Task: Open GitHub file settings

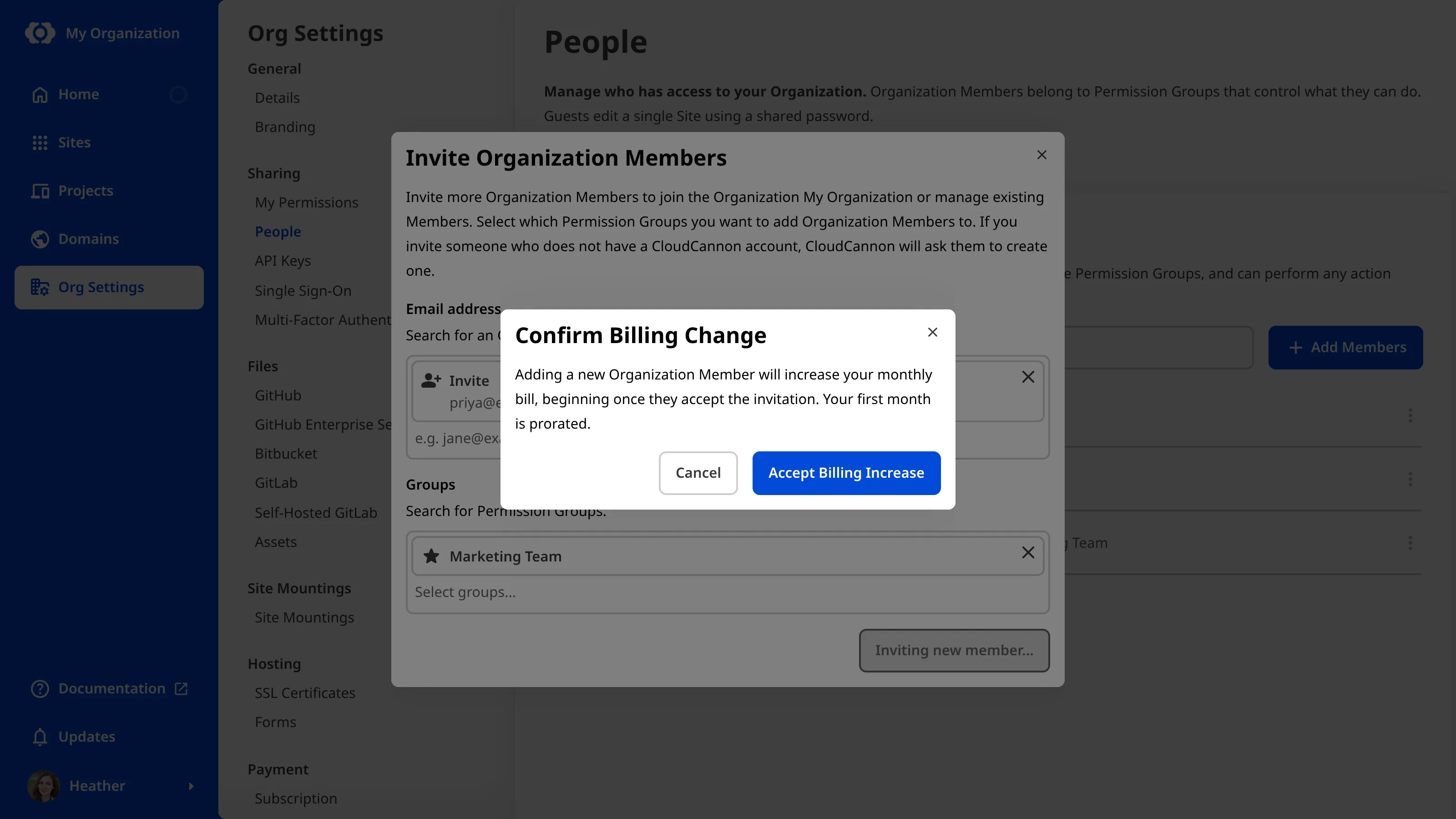Action: click(278, 396)
